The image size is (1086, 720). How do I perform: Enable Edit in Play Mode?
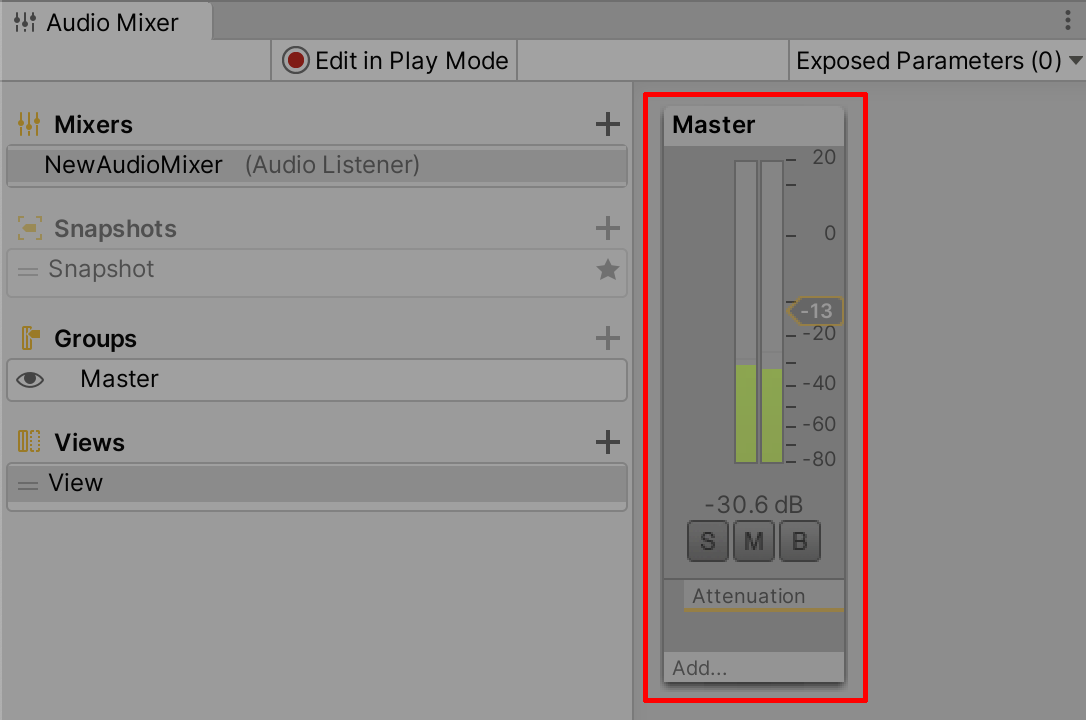coord(395,61)
